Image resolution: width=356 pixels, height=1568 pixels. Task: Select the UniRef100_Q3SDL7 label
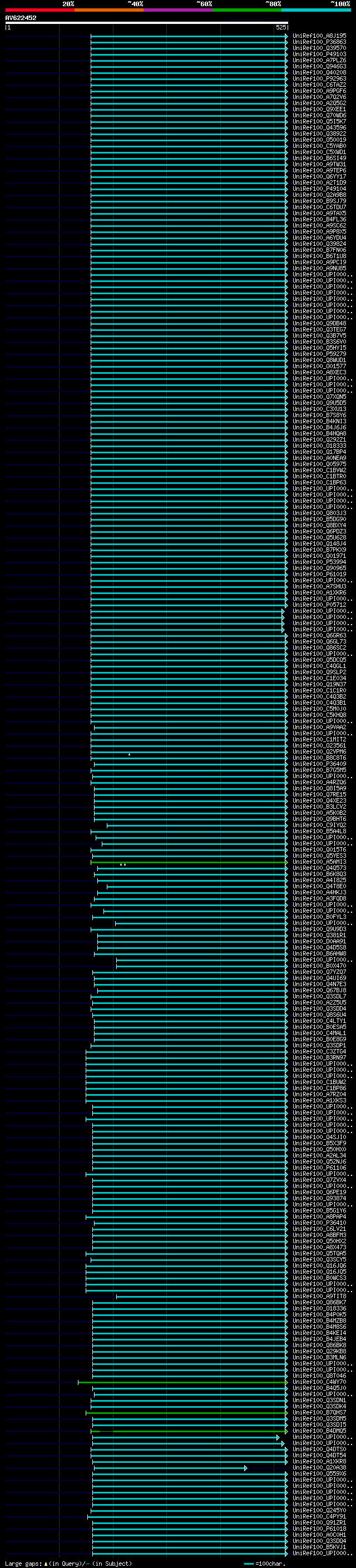coord(319,996)
